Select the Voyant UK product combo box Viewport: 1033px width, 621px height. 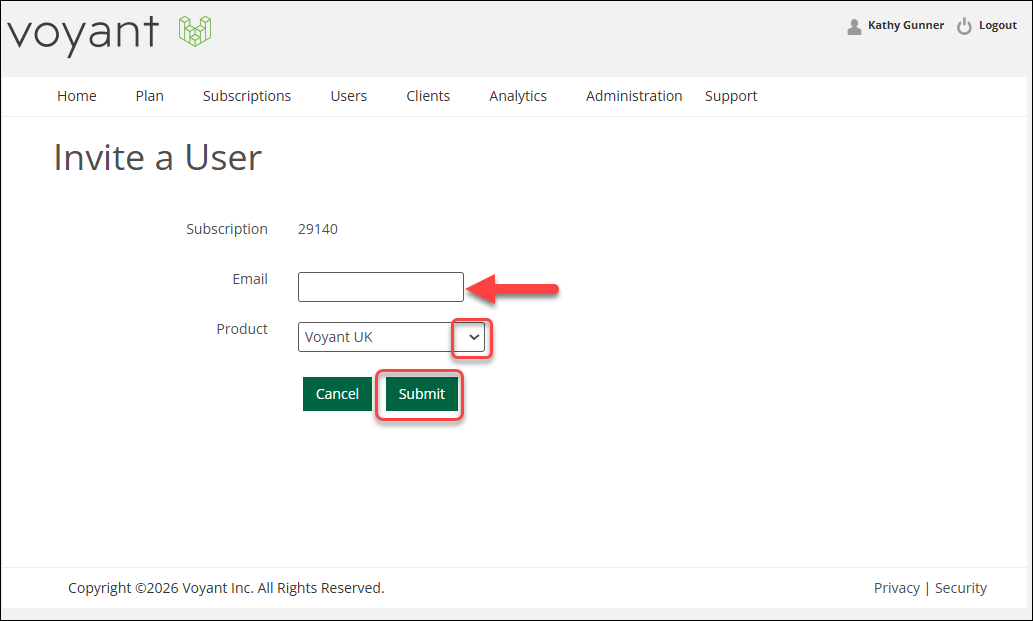391,337
